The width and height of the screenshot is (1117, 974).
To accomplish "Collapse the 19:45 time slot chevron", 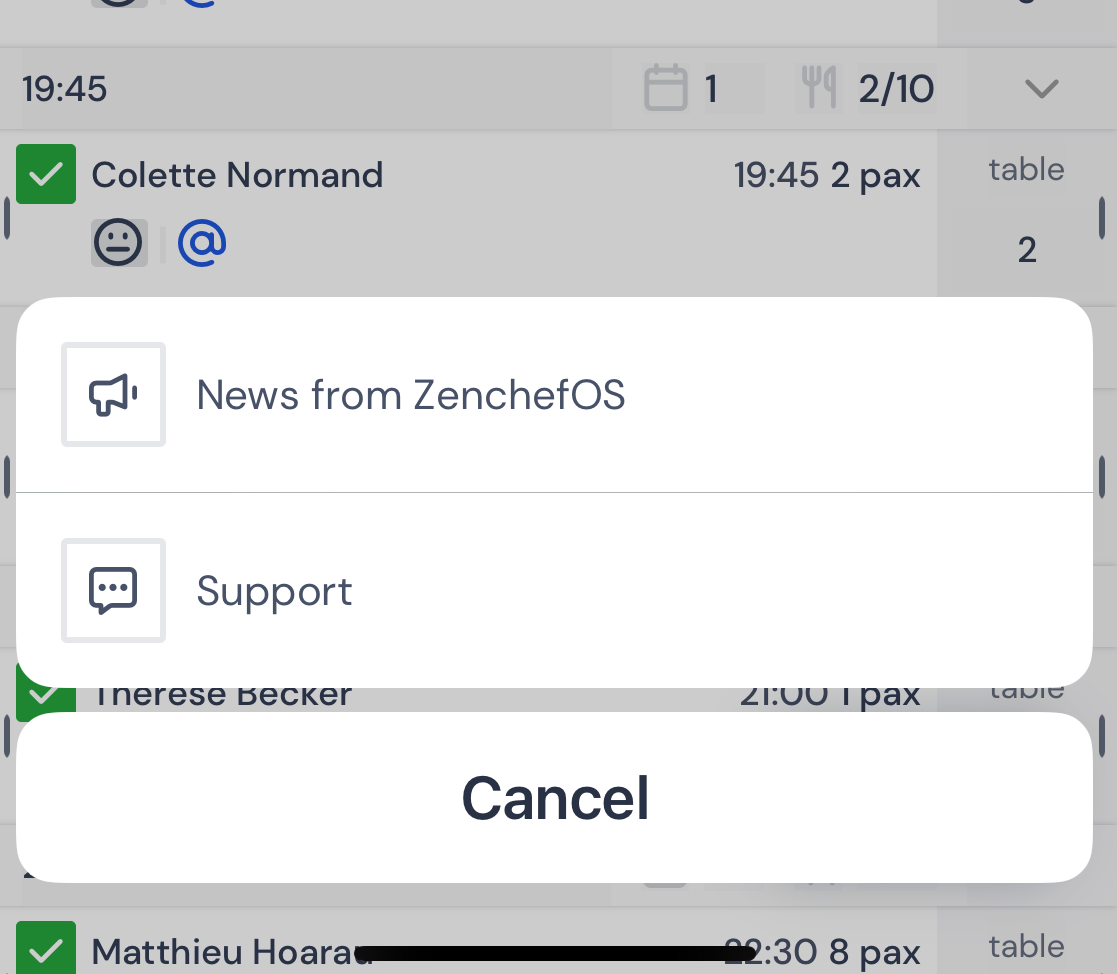I will tap(1041, 89).
